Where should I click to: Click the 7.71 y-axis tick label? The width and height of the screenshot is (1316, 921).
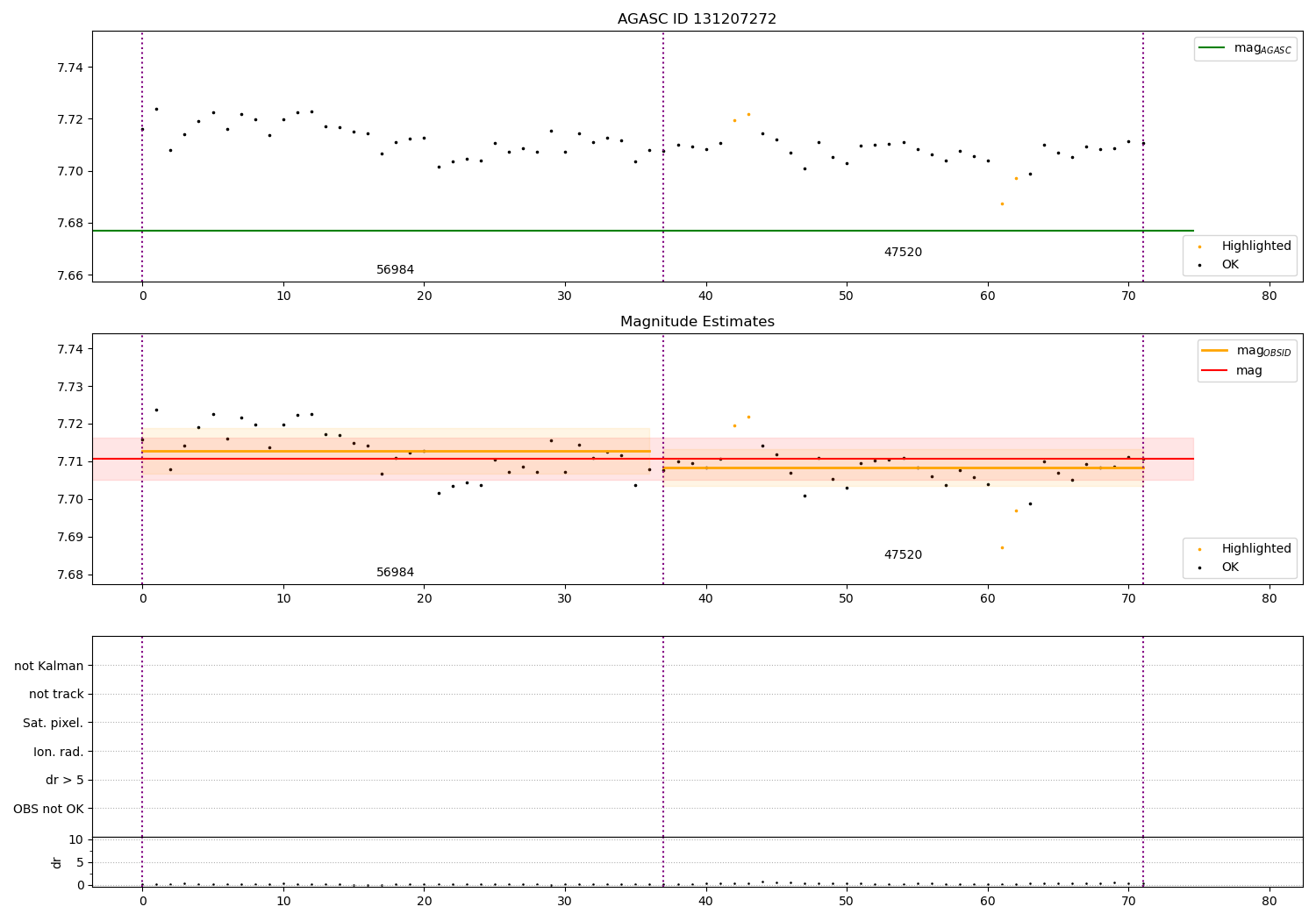point(70,462)
